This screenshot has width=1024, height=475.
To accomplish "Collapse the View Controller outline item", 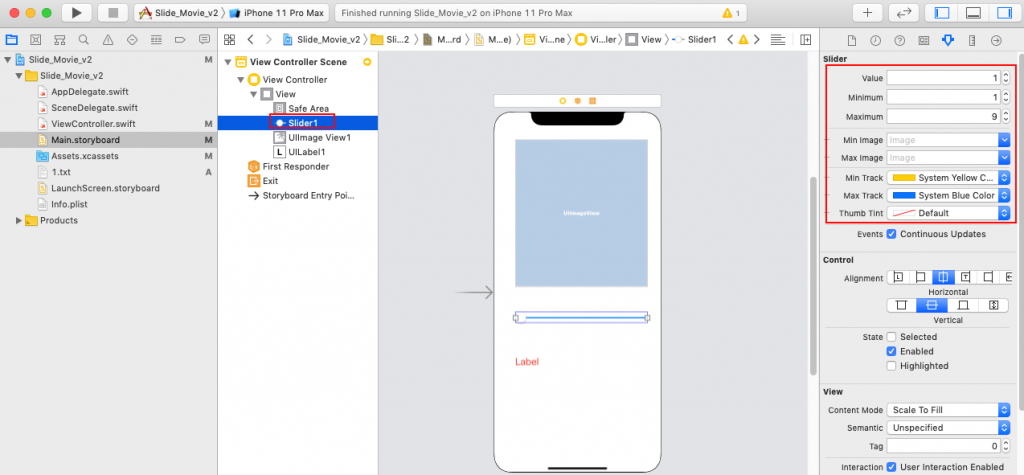I will [x=240, y=80].
